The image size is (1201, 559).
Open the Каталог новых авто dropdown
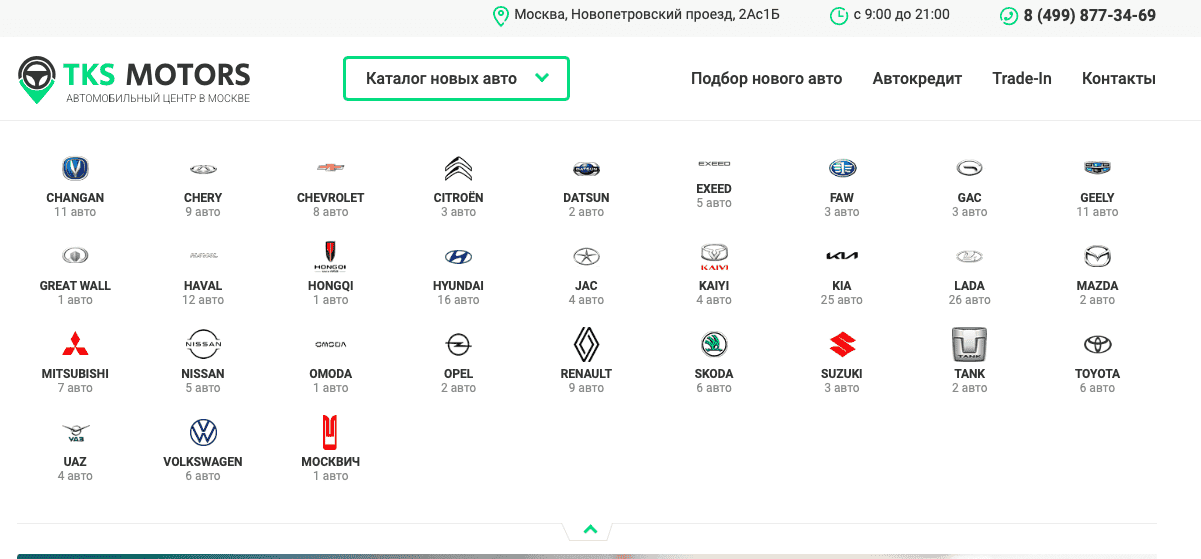pos(441,79)
